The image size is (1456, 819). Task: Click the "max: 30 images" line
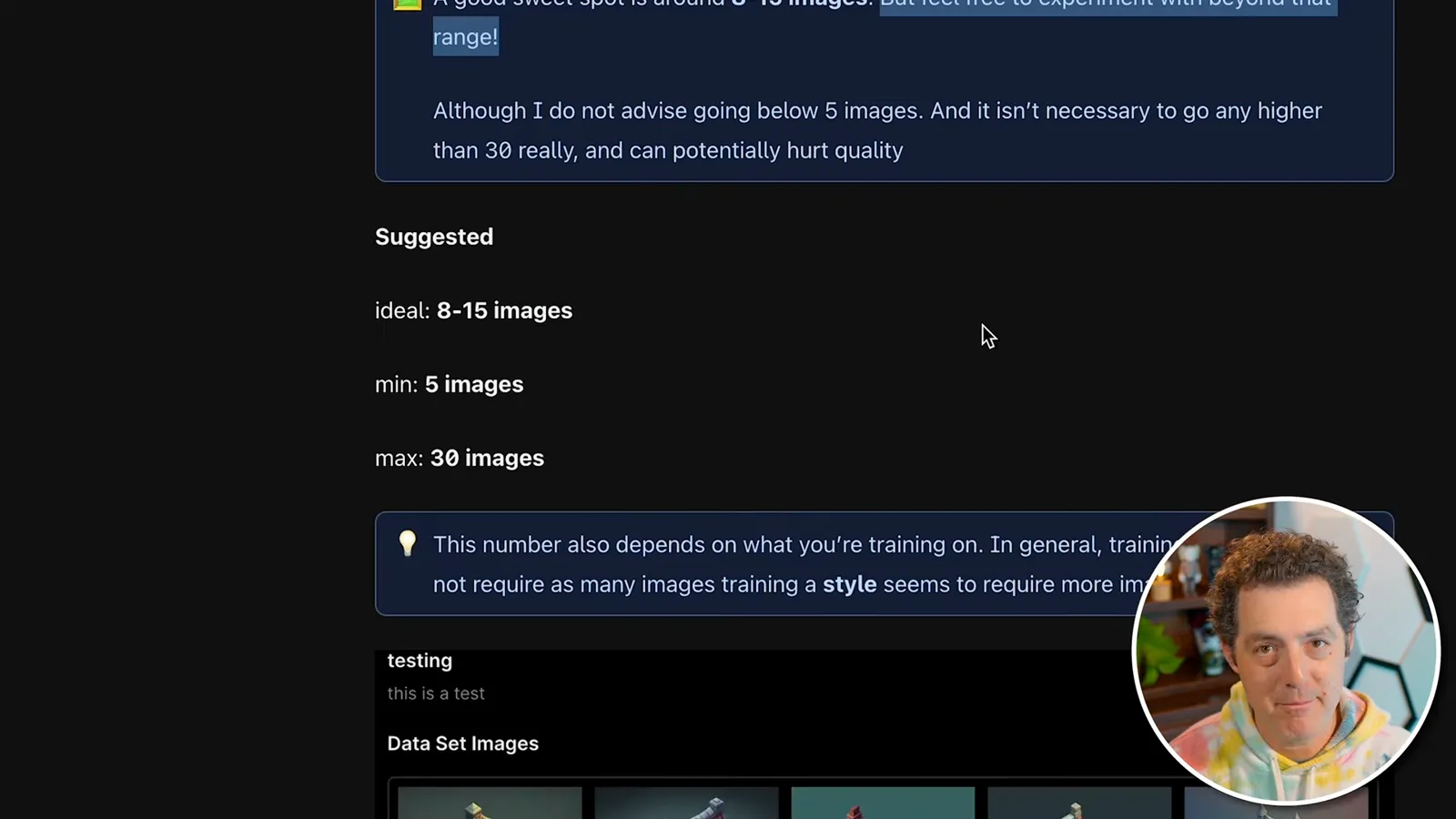coord(460,458)
